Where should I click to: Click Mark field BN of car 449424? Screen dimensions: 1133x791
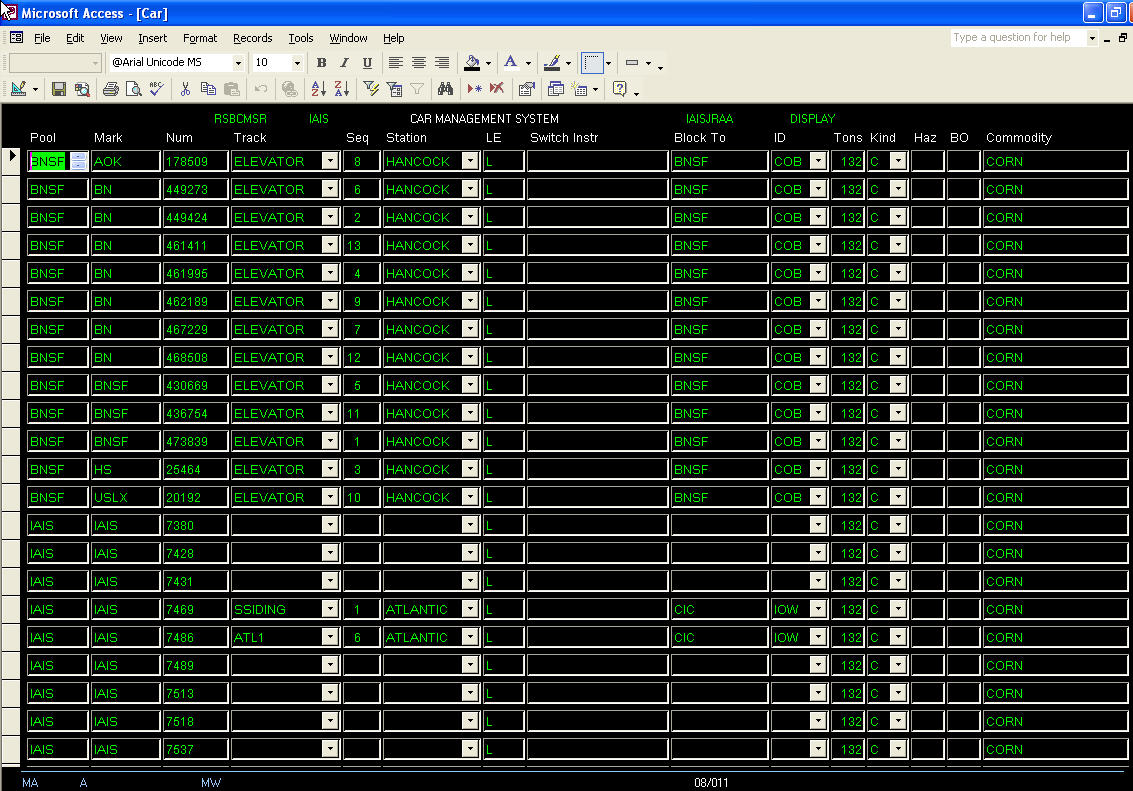(126, 217)
